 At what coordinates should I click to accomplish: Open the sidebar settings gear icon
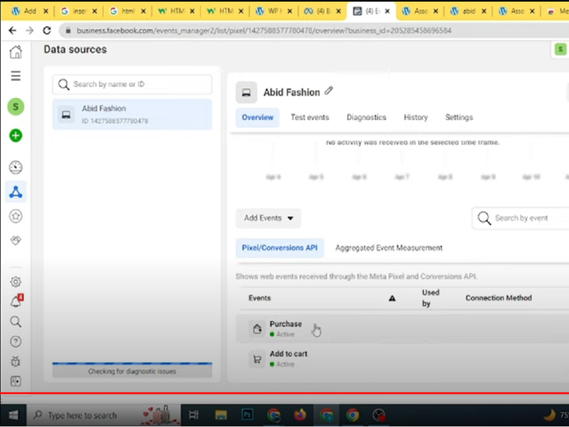coord(16,282)
